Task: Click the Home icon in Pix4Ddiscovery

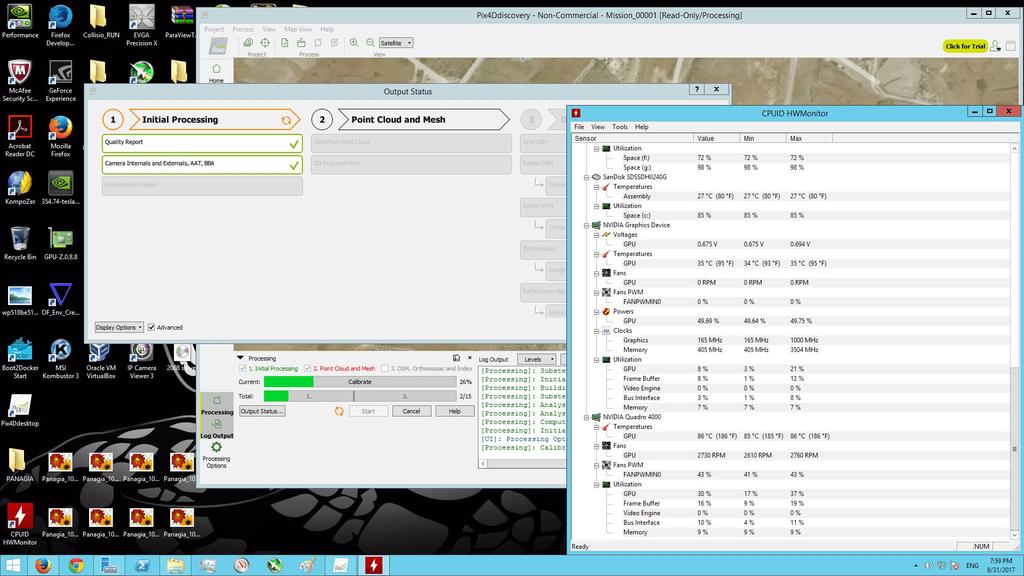Action: click(216, 69)
